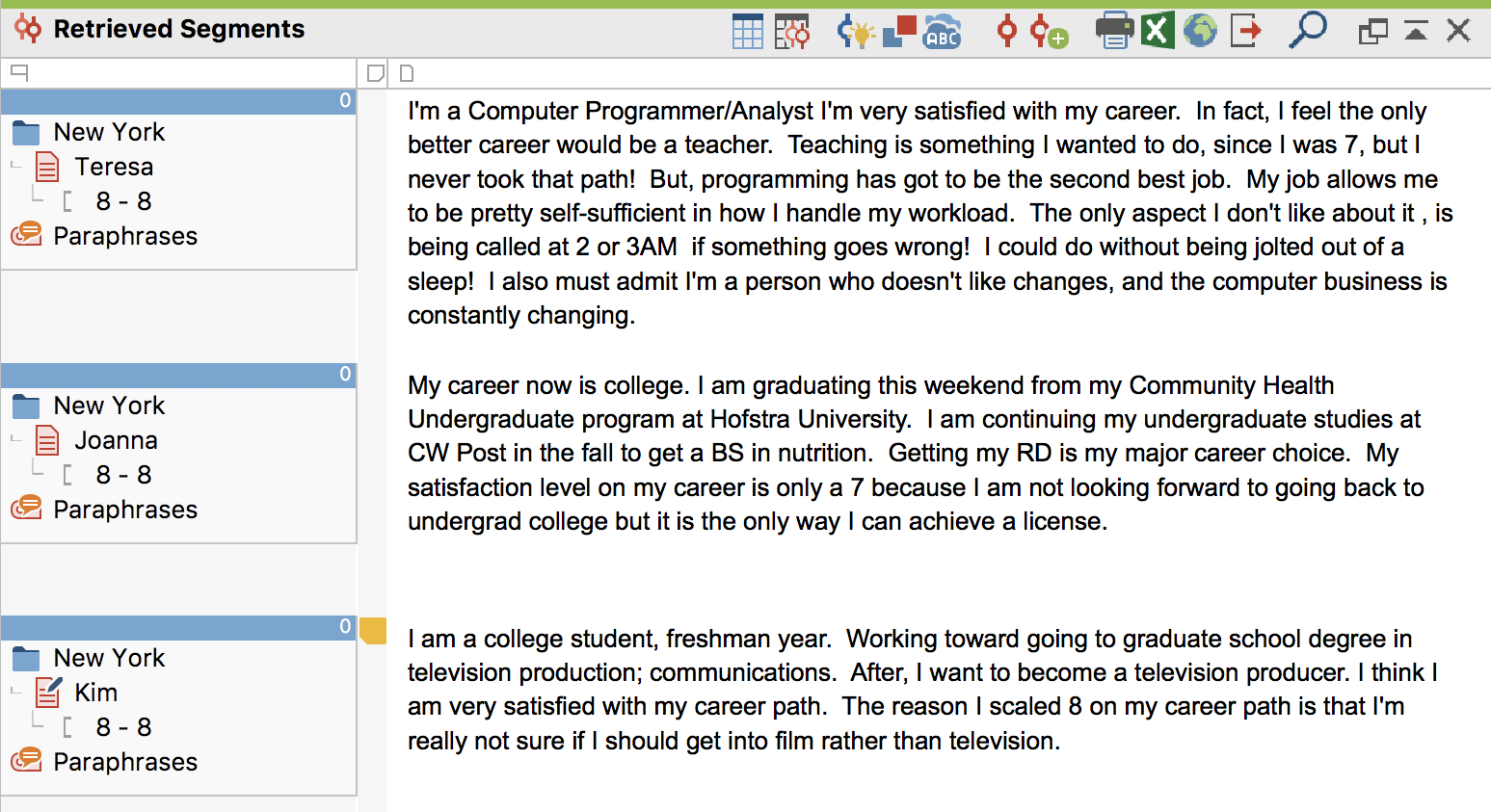The width and height of the screenshot is (1491, 812).
Task: Click code segments with new code icon
Action: (1049, 31)
